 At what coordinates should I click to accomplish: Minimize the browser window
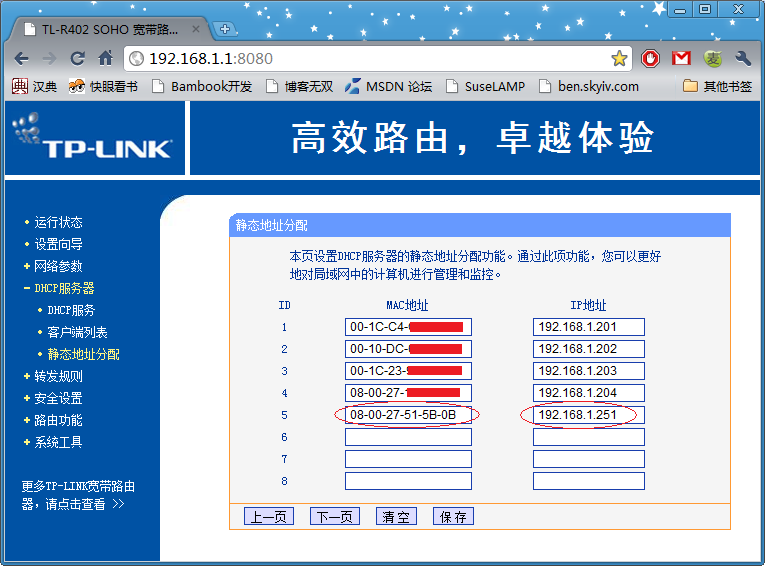(x=681, y=9)
